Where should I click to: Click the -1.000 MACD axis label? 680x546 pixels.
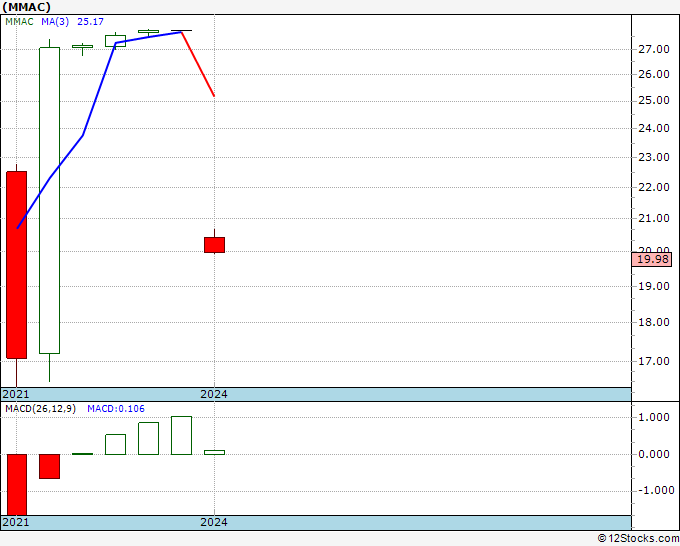point(656,490)
